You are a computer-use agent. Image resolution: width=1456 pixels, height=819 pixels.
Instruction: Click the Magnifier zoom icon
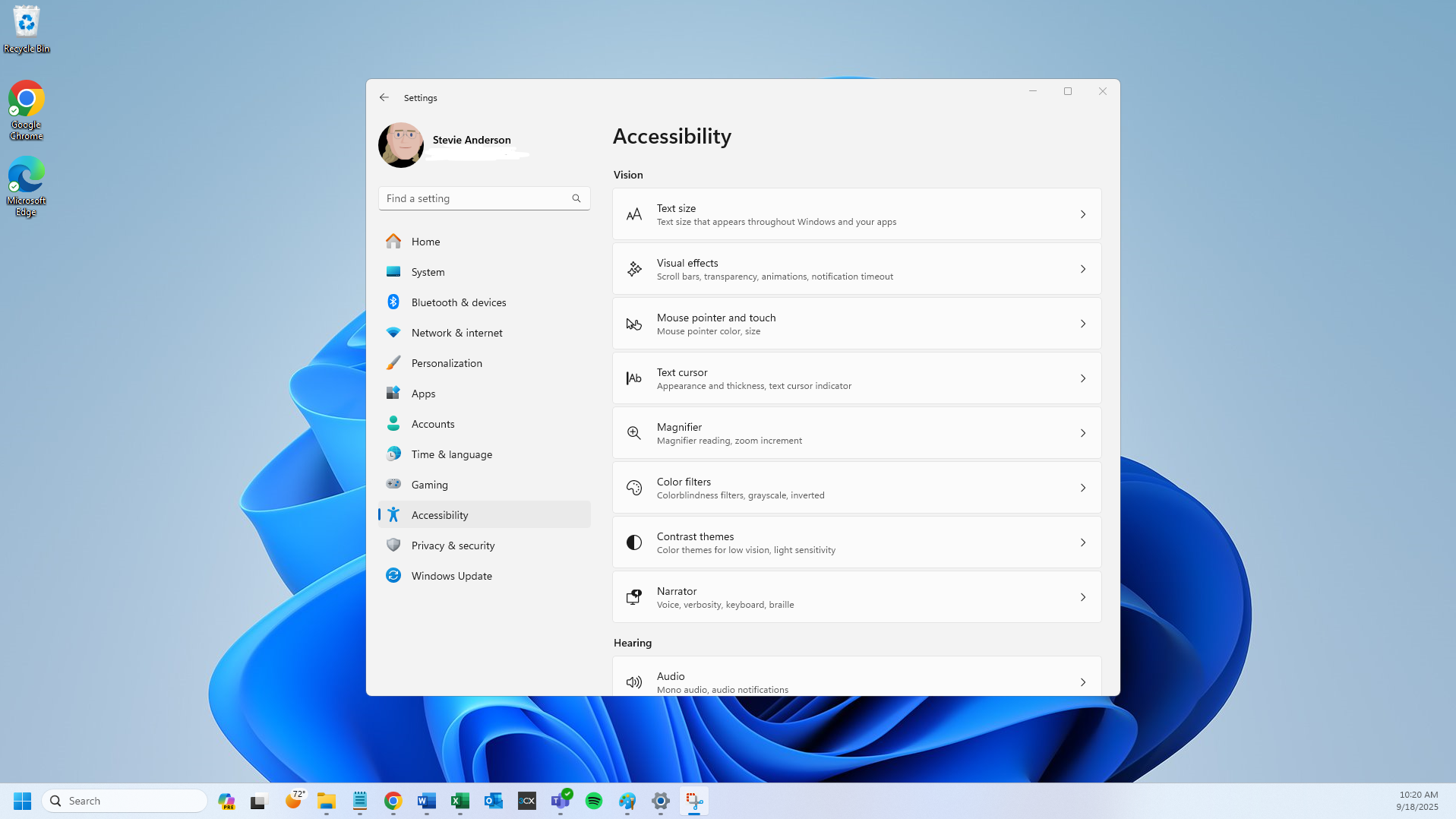[x=633, y=433]
